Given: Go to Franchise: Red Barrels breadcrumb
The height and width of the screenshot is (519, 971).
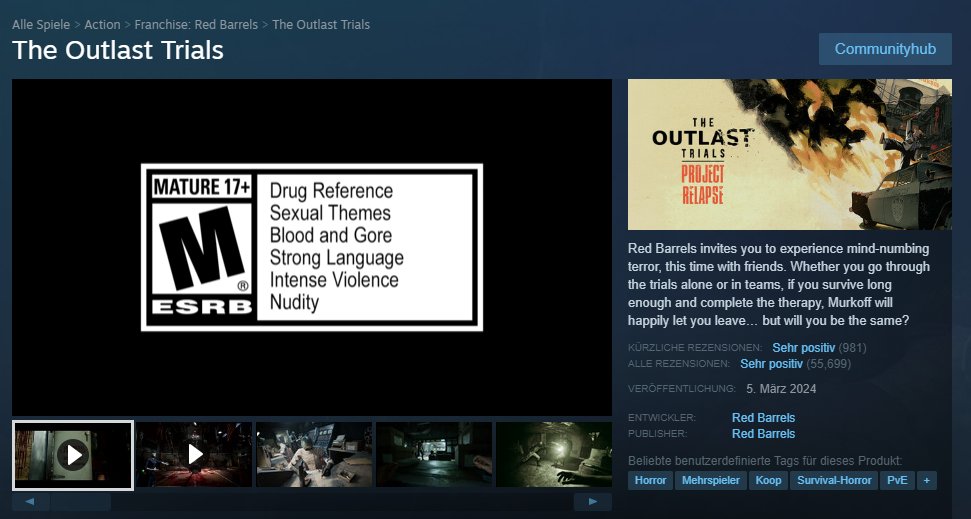Looking at the screenshot, I should coord(196,25).
